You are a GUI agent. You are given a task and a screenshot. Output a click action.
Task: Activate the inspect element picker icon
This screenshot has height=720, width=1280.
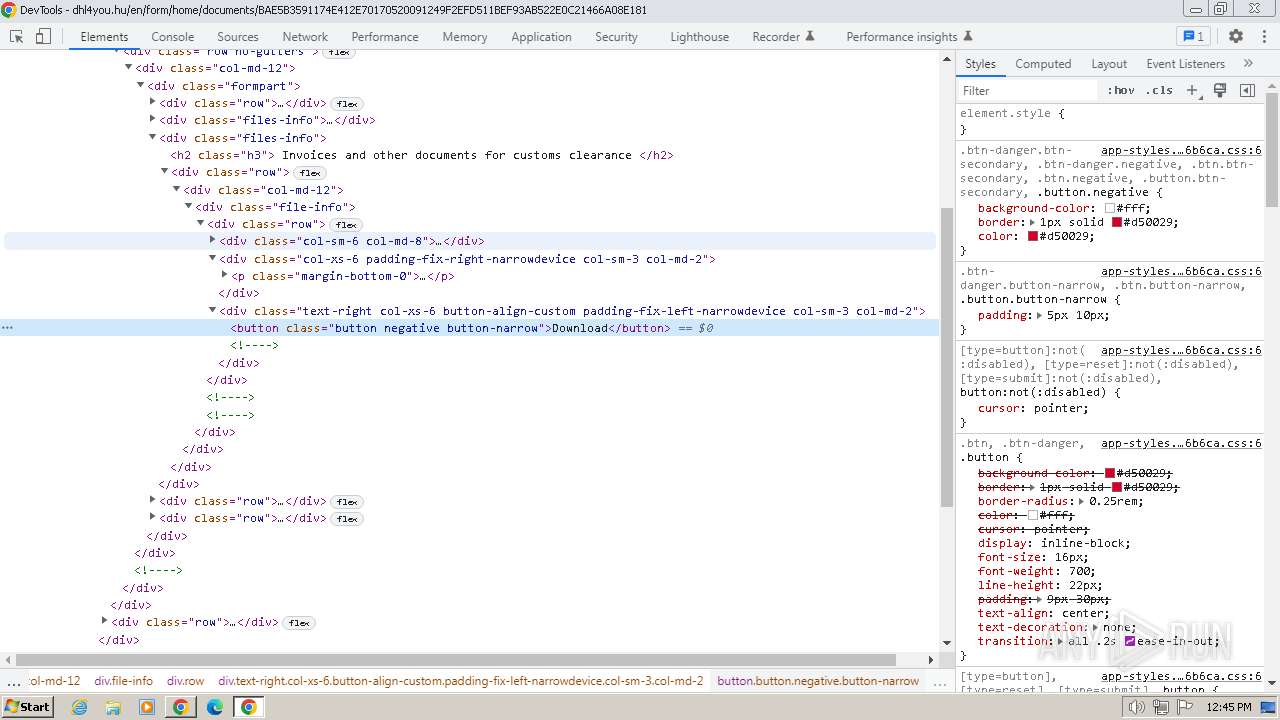pos(17,36)
